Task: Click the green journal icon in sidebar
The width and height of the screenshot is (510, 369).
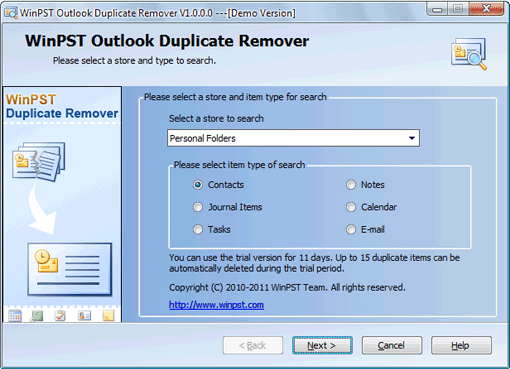Action: tap(37, 316)
